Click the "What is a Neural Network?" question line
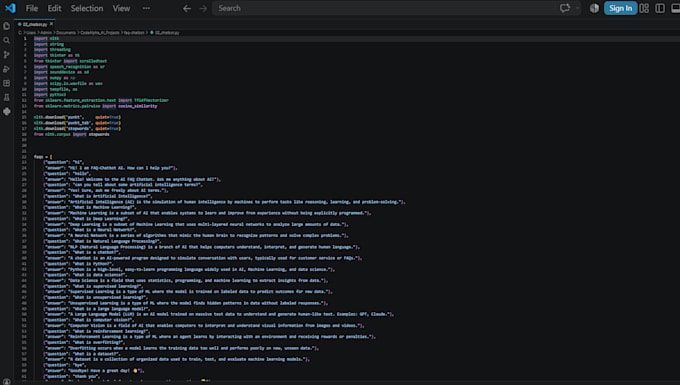Screen dimensions: 680x385 pos(90,230)
